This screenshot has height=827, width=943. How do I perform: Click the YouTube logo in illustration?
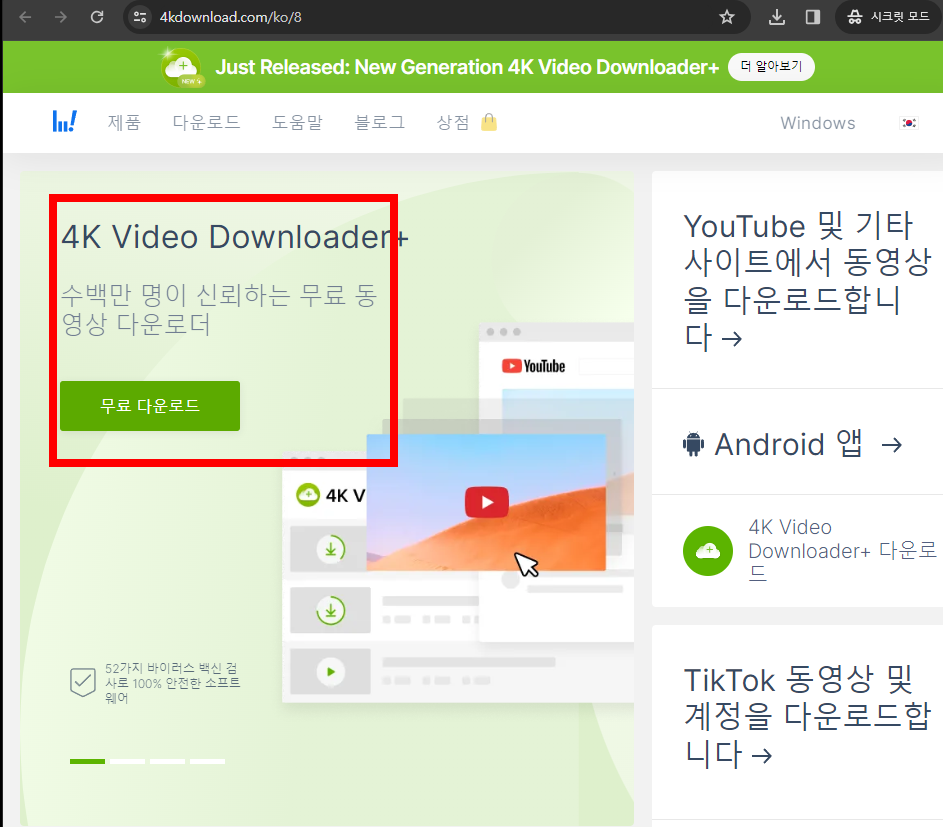coord(533,366)
